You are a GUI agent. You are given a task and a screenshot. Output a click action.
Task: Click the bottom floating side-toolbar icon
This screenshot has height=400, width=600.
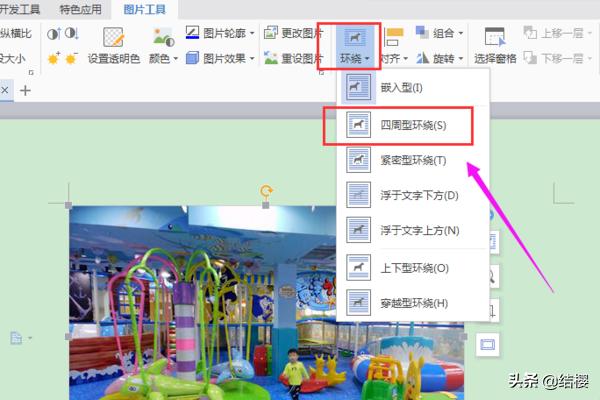(488, 344)
